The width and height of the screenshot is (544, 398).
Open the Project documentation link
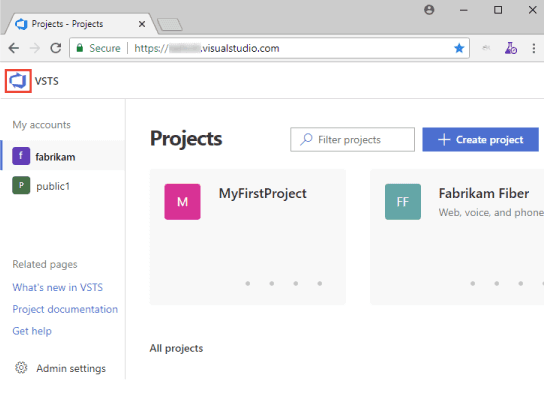[x=65, y=309]
